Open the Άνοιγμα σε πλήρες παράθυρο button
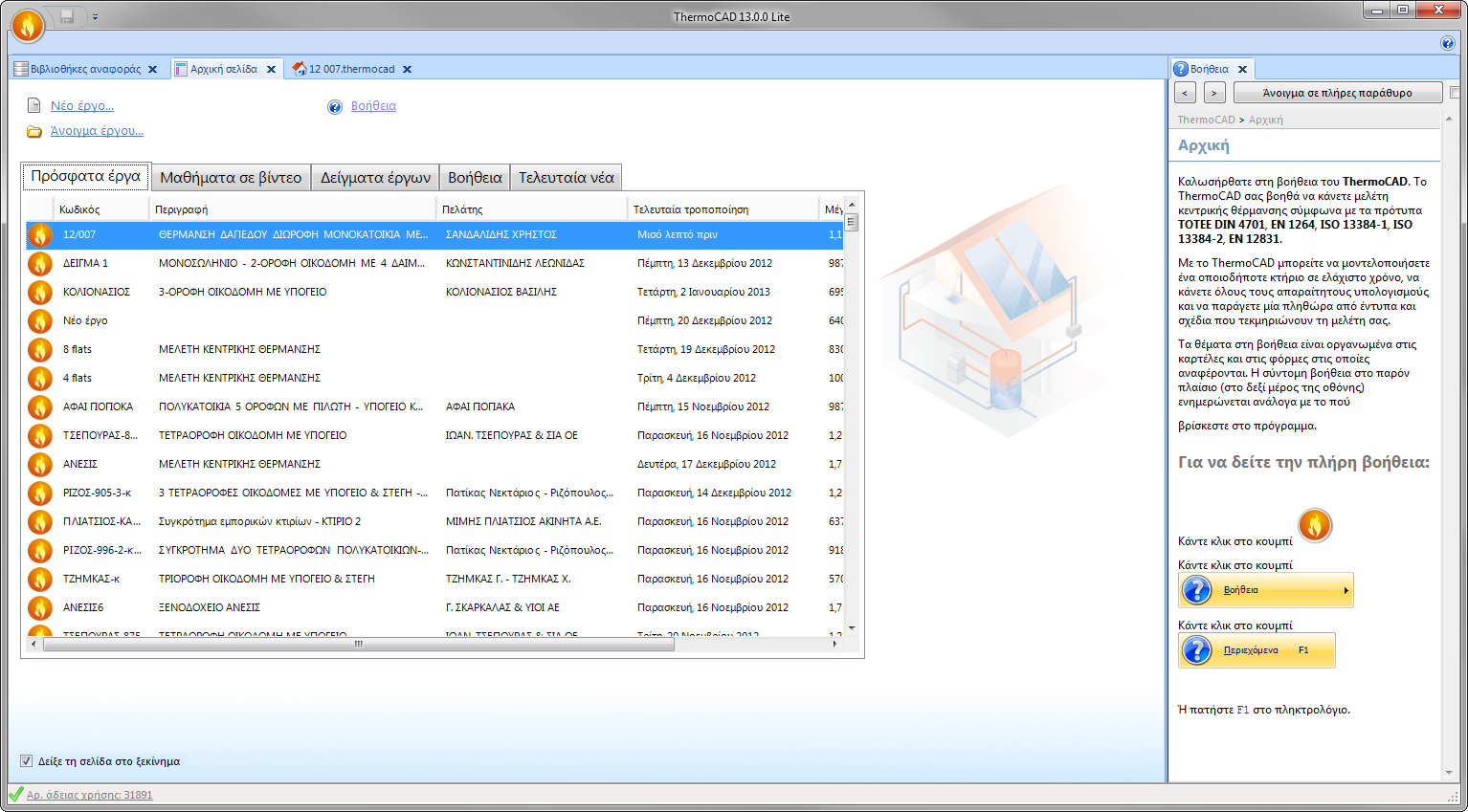Image resolution: width=1468 pixels, height=812 pixels. pos(1337,92)
